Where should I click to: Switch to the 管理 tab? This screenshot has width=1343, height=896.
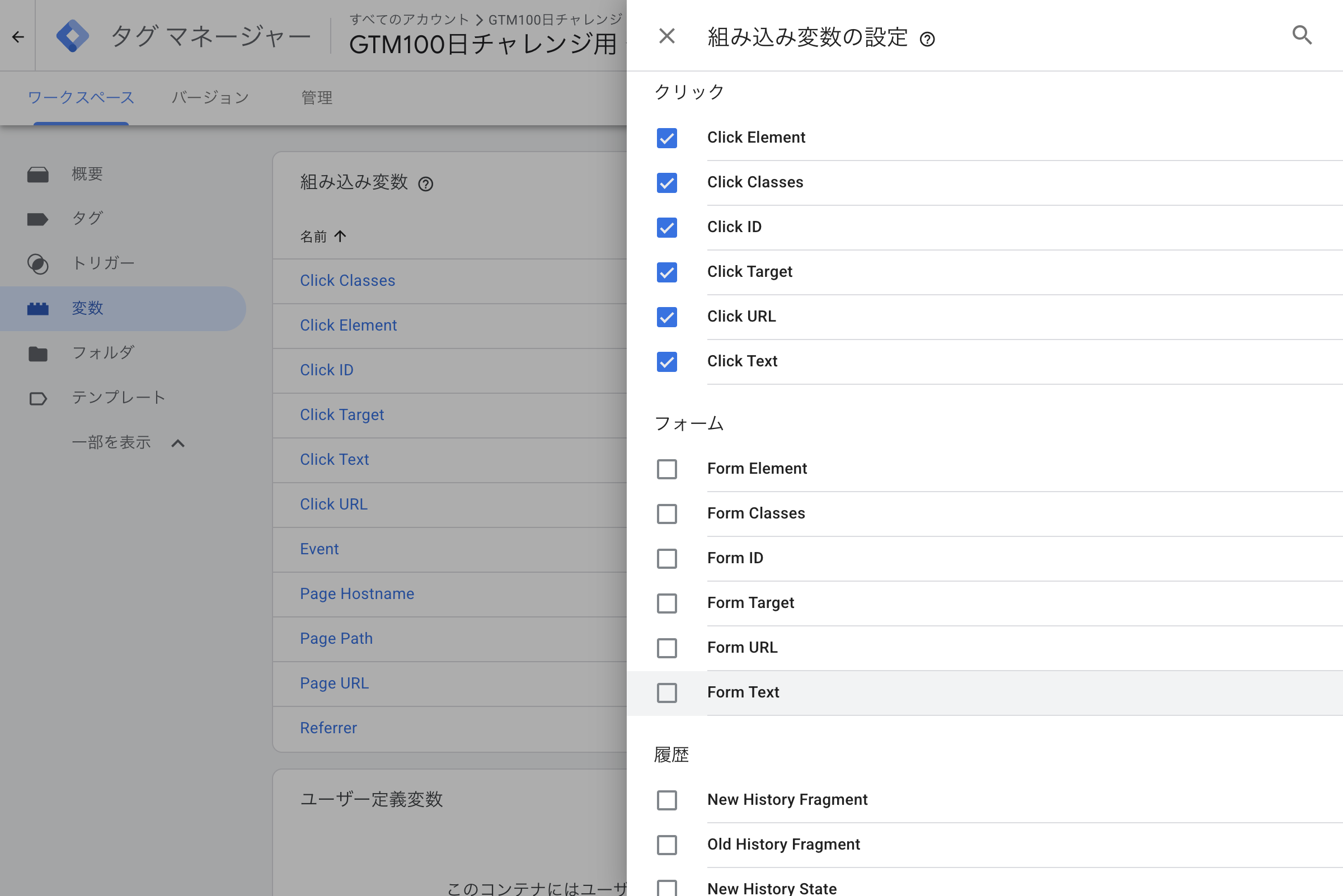(317, 98)
